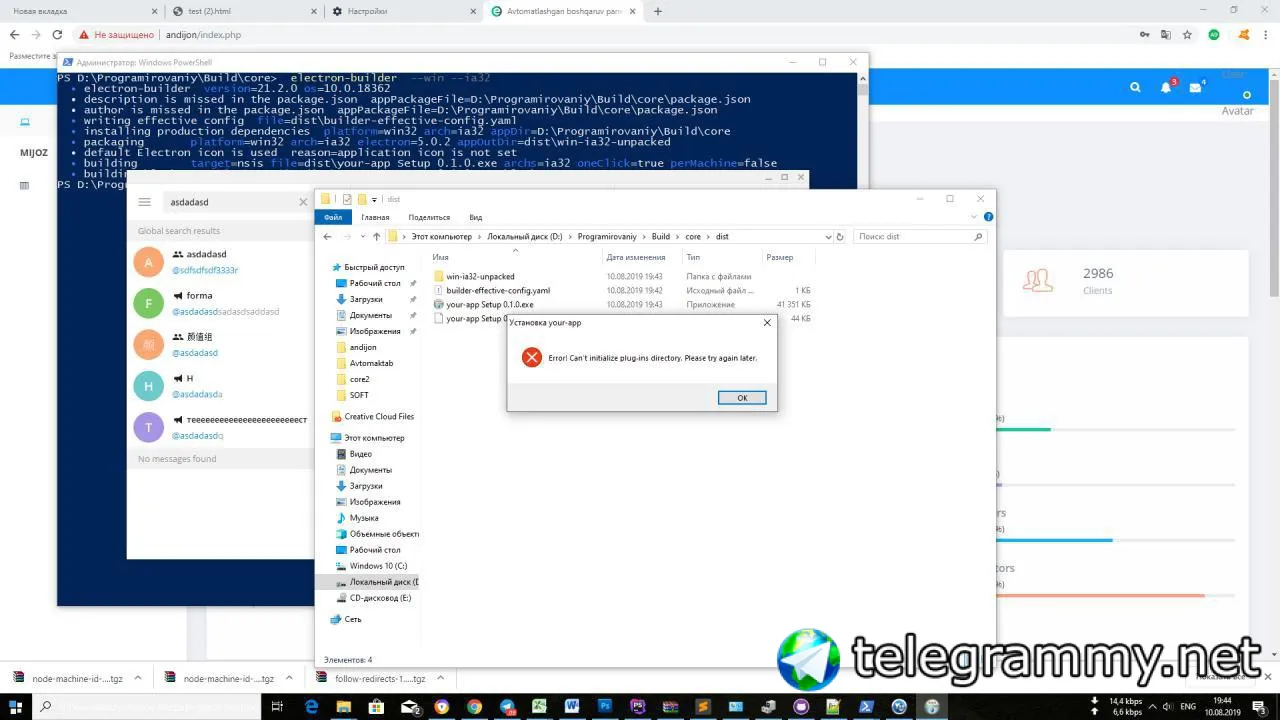Click 'Programirovaniy' in the address breadcrumb
1280x720 pixels.
point(607,237)
